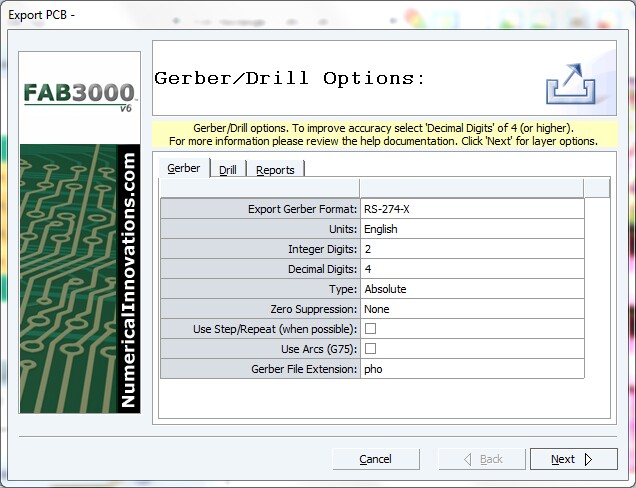
Task: Edit the Gerber File Extension field pho
Action: click(x=472, y=369)
